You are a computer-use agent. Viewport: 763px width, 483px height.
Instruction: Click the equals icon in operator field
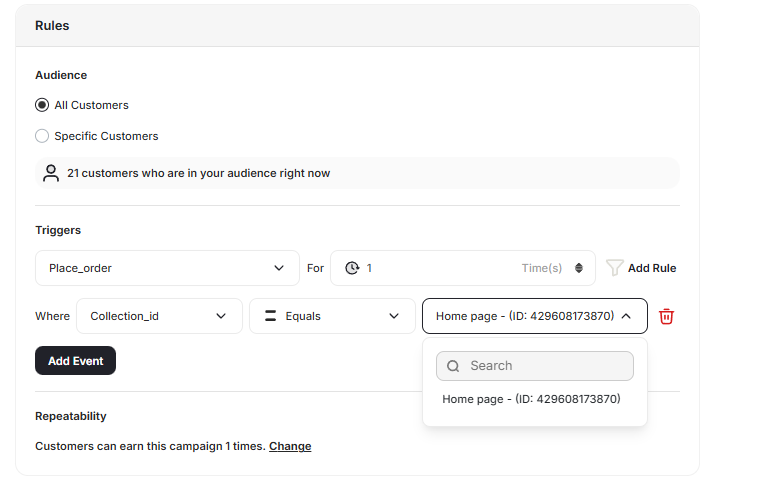pyautogui.click(x=270, y=316)
